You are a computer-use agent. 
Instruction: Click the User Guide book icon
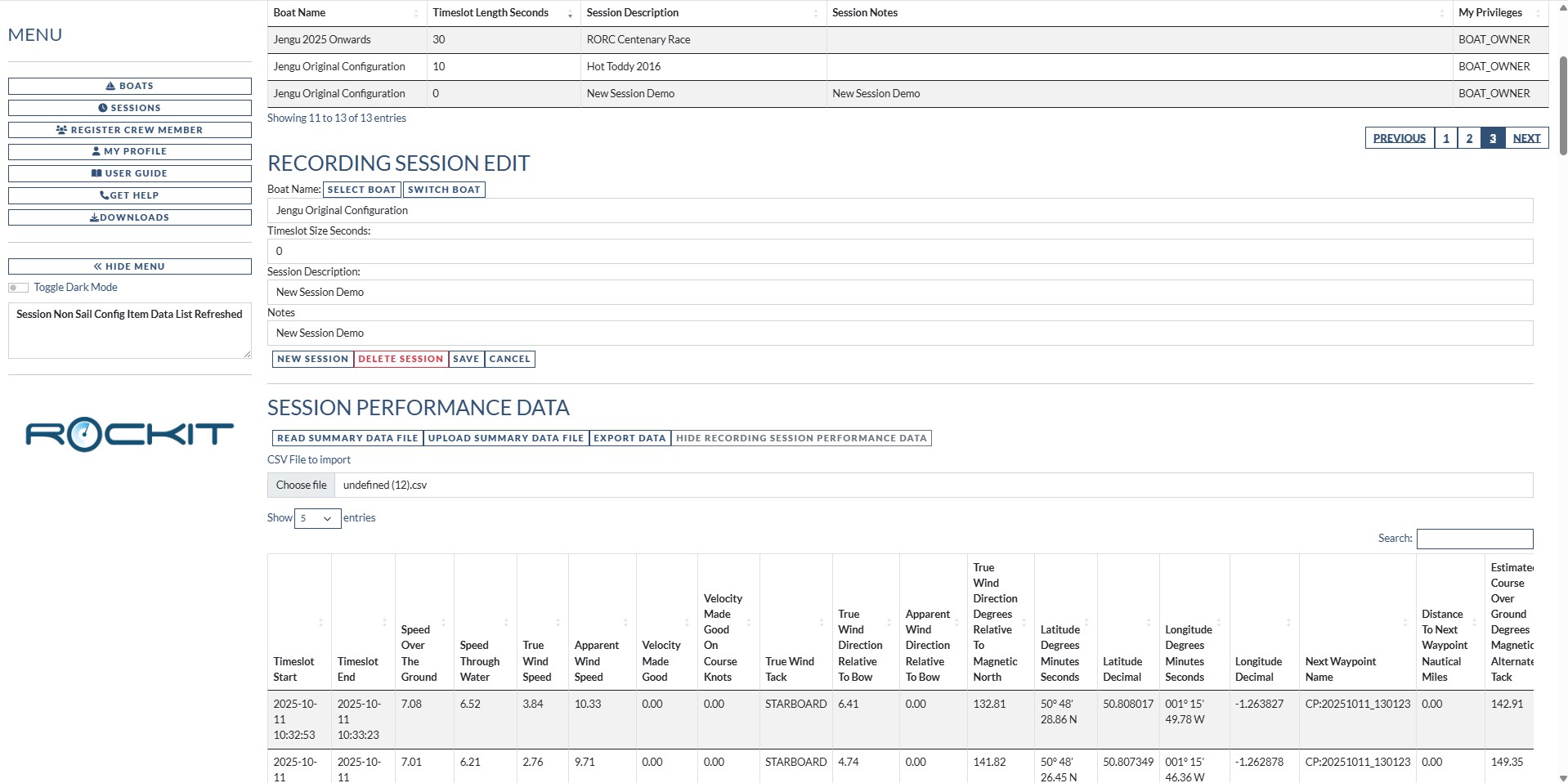[x=96, y=173]
